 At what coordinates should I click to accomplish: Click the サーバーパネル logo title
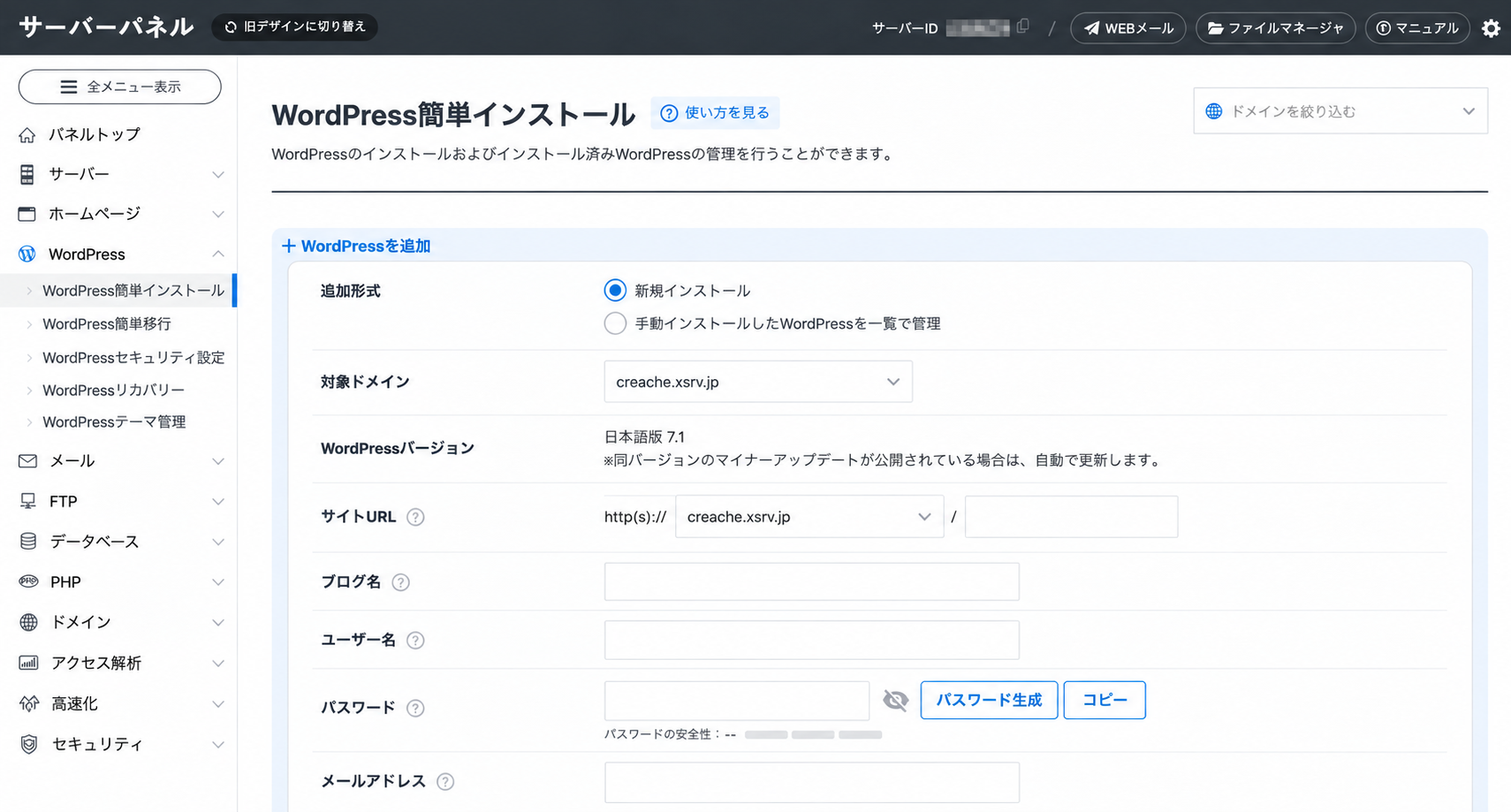(x=106, y=27)
